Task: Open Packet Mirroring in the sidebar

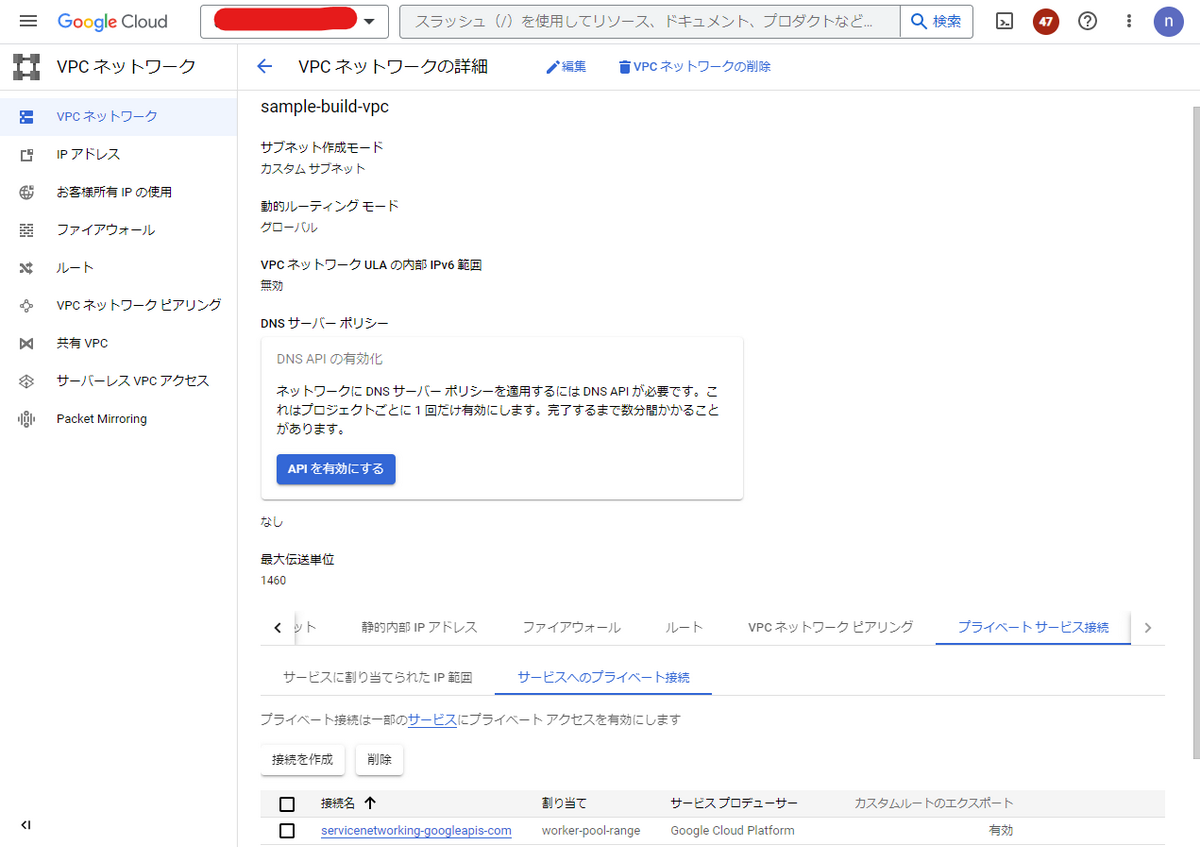Action: tap(118, 419)
